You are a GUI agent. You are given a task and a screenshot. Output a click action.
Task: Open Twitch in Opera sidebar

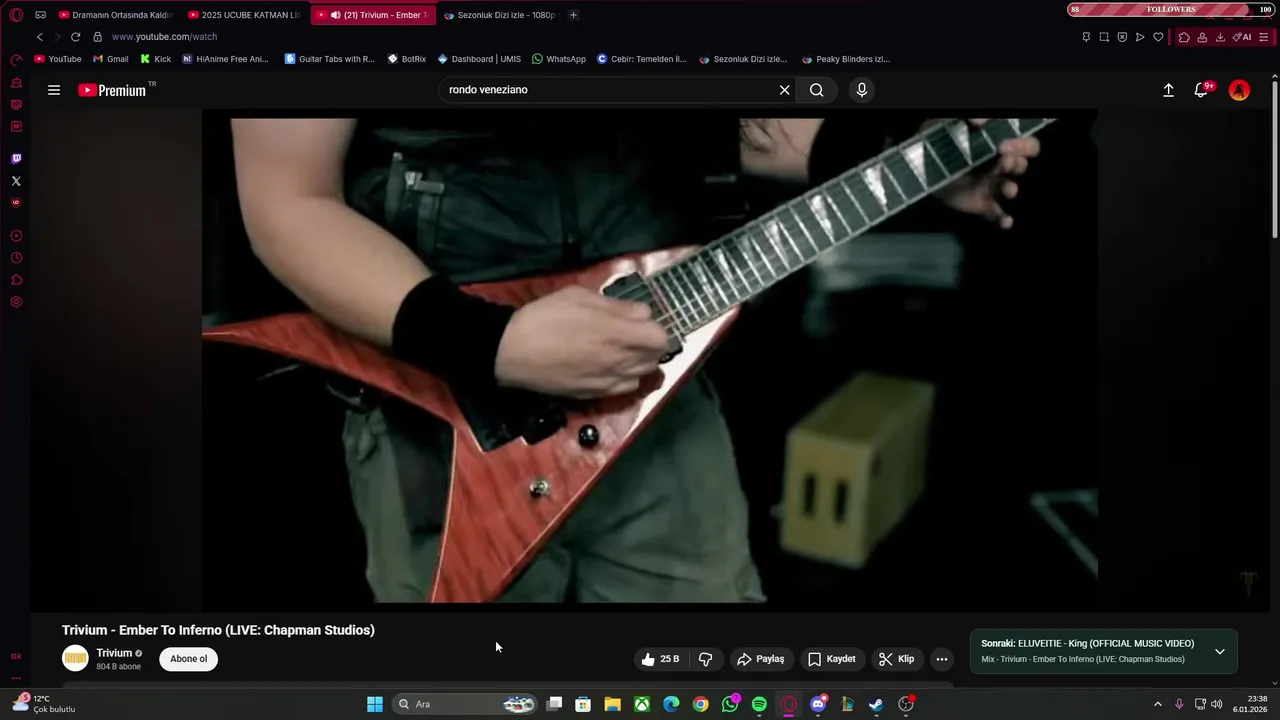tap(16, 159)
